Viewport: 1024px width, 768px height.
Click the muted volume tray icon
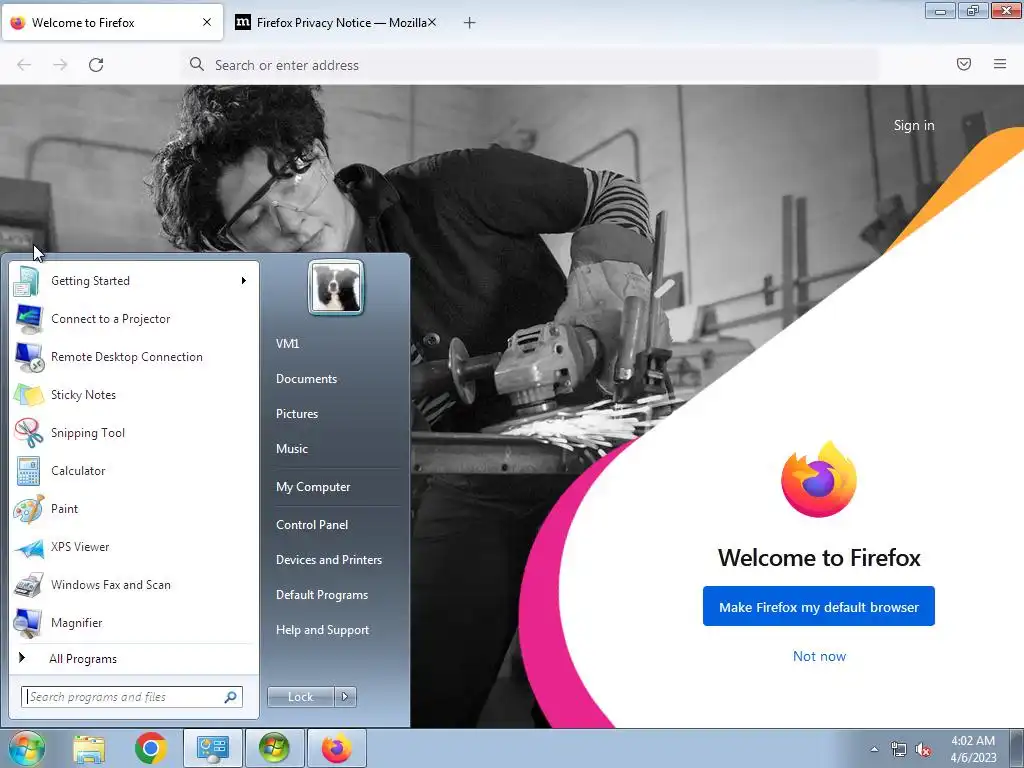923,750
